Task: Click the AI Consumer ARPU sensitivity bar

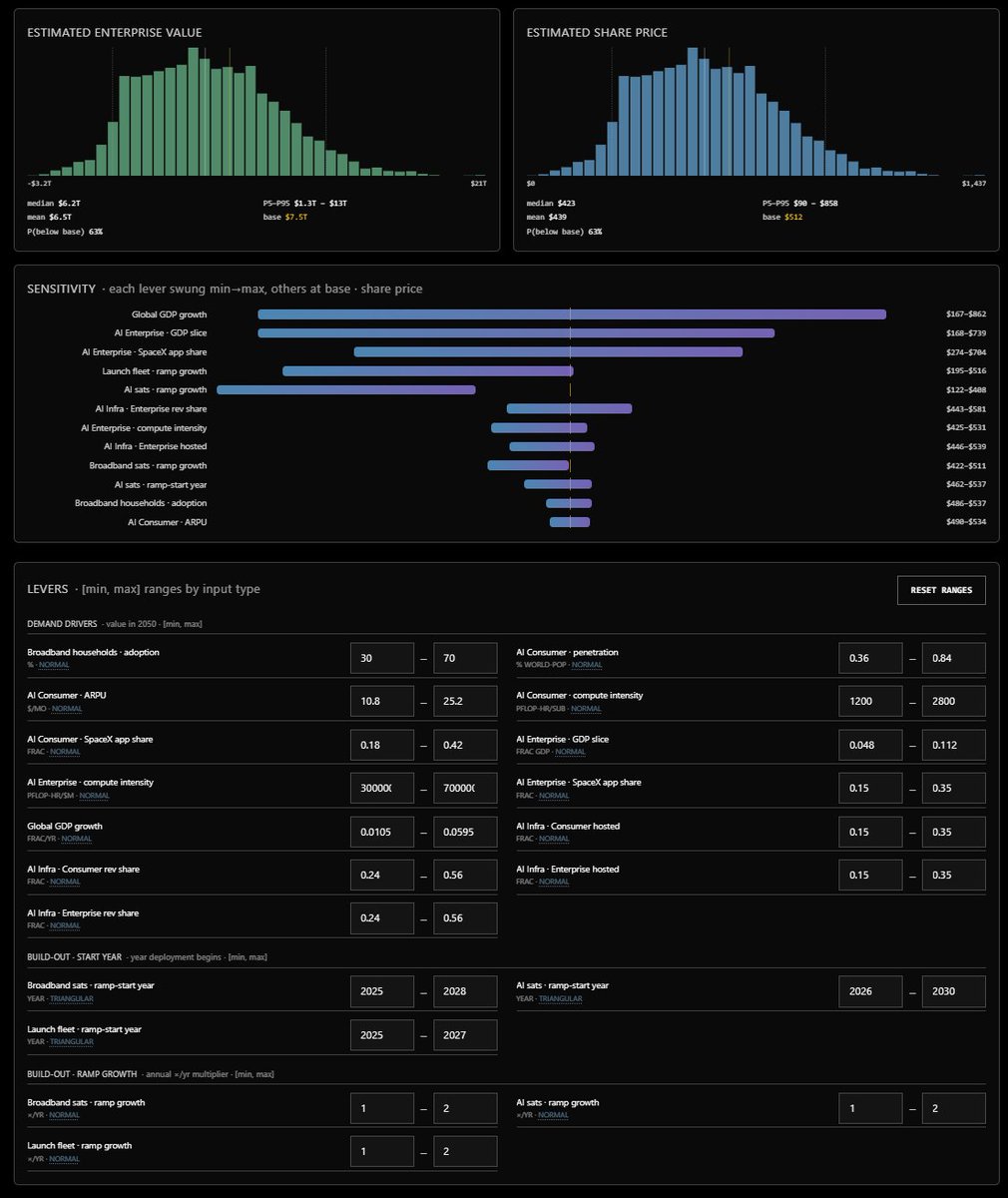Action: 570,522
